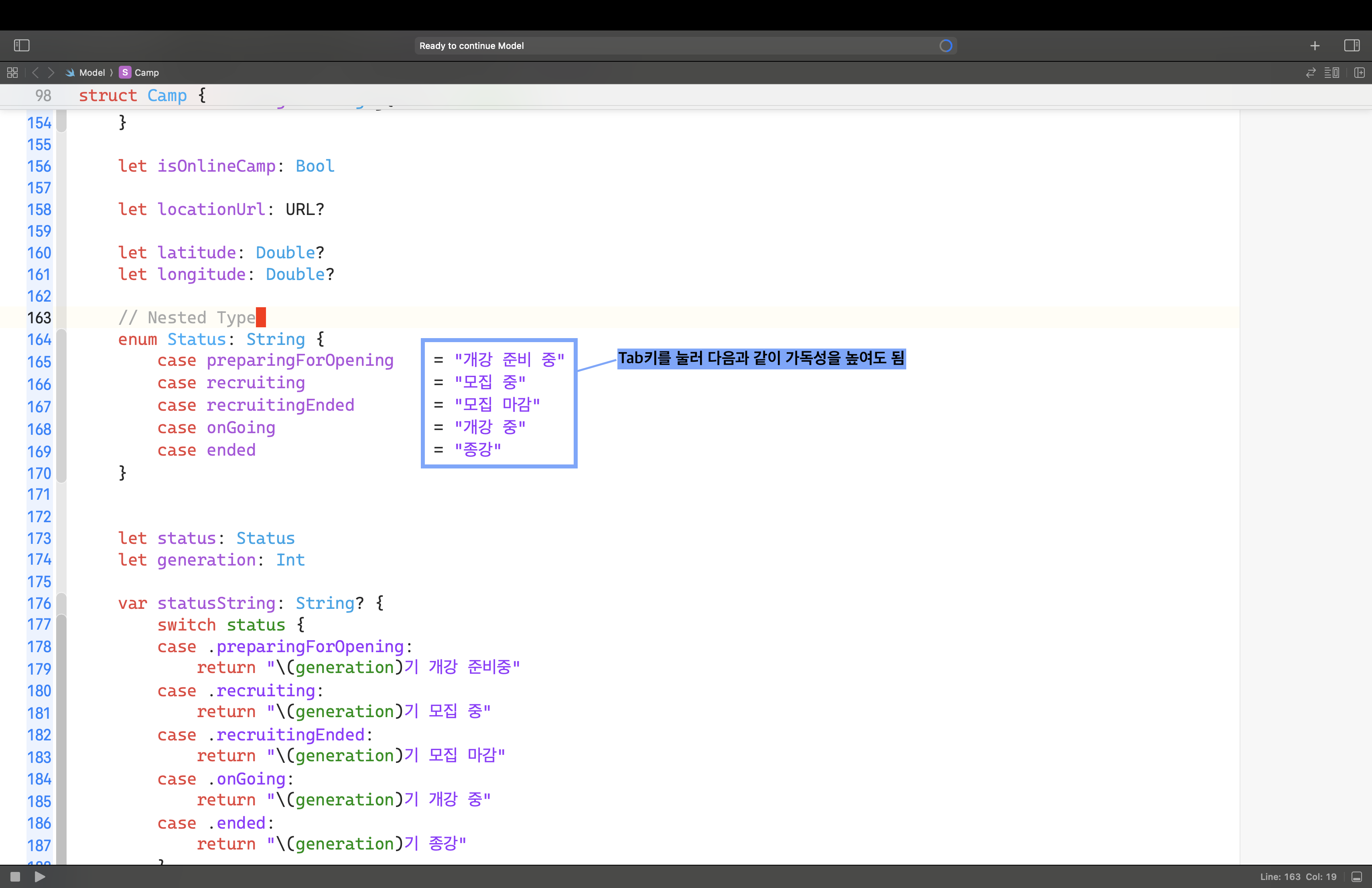Click line number 173 in the gutter
Viewport: 1372px width, 888px height.
point(39,538)
